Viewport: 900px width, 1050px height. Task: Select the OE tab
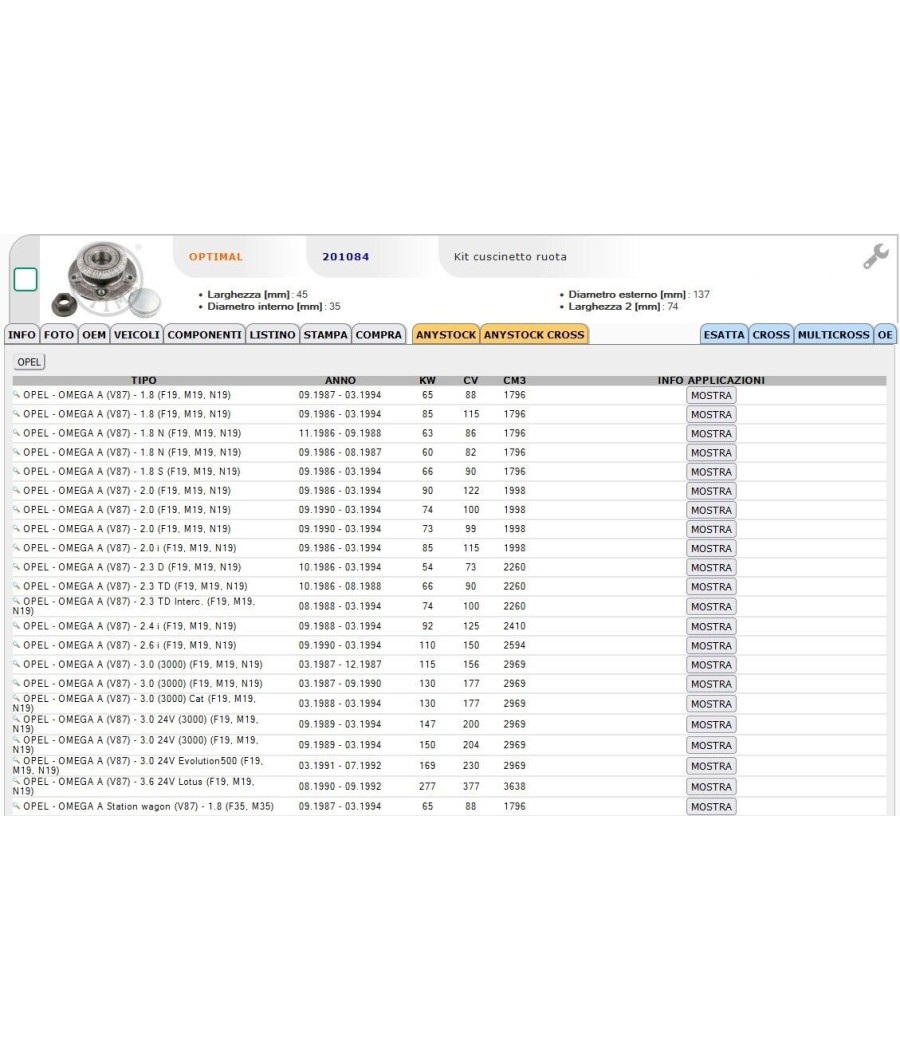click(x=885, y=334)
